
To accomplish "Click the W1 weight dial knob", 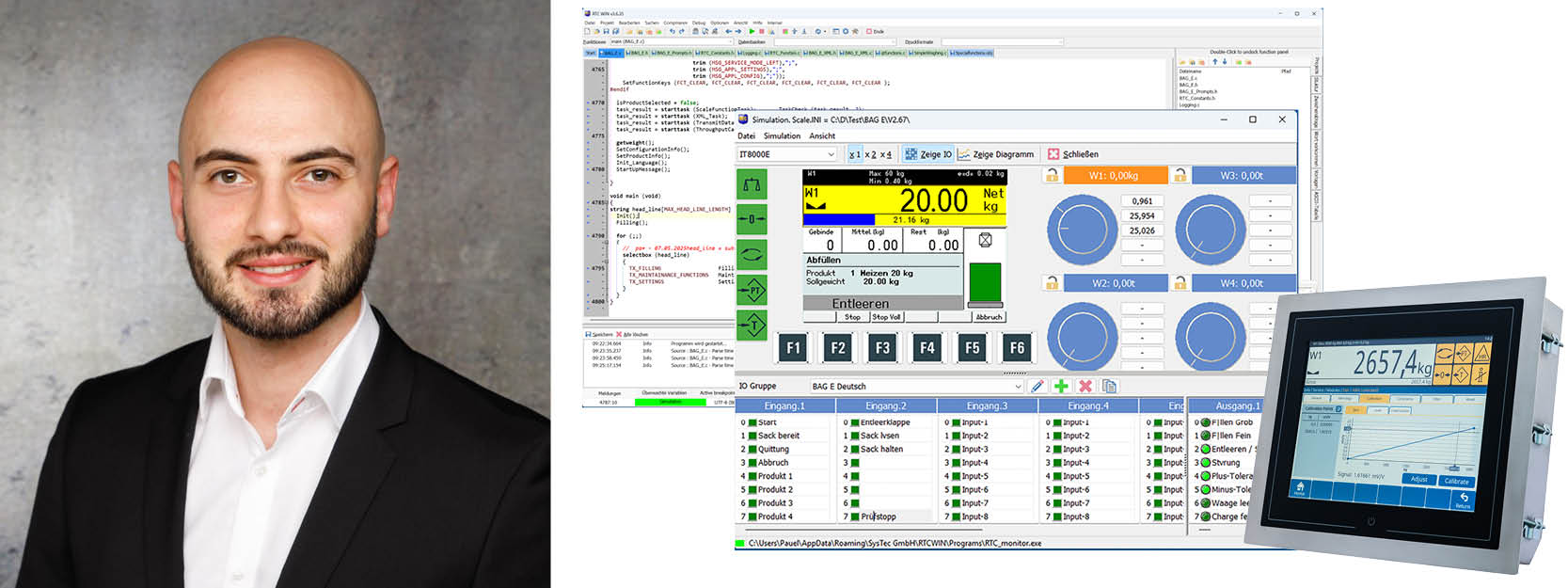I will 1082,230.
